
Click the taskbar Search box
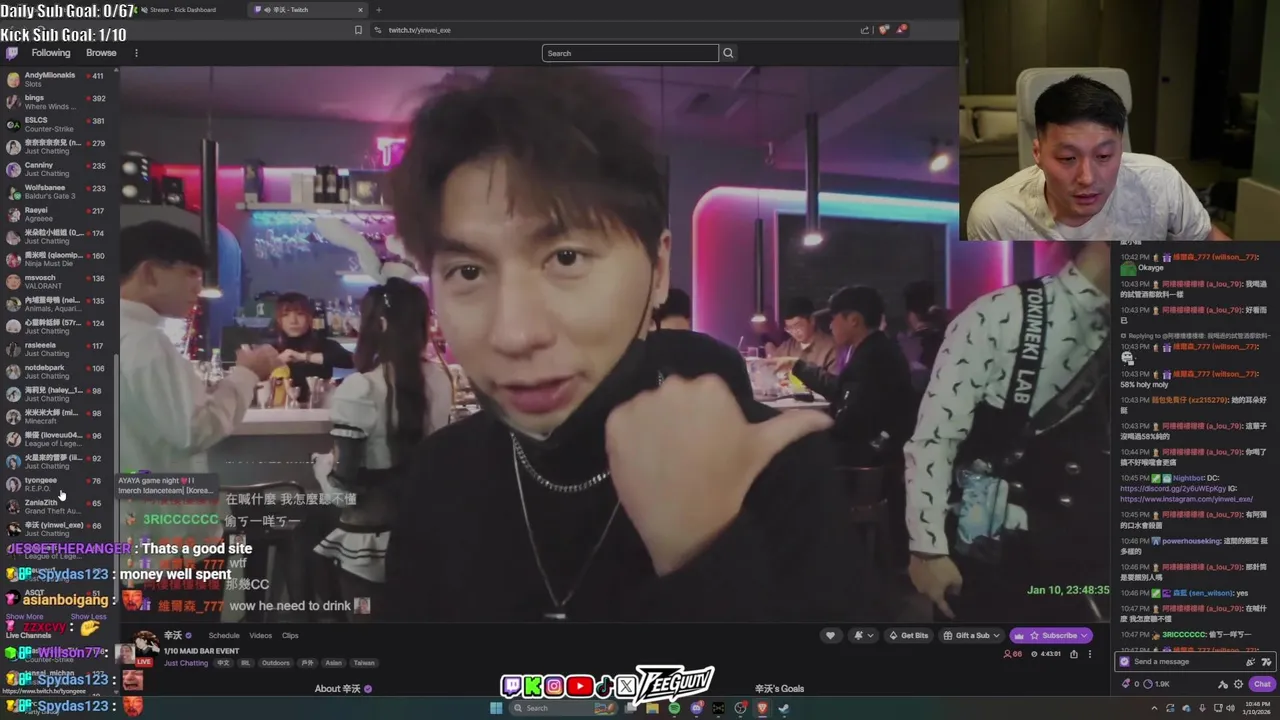point(563,708)
